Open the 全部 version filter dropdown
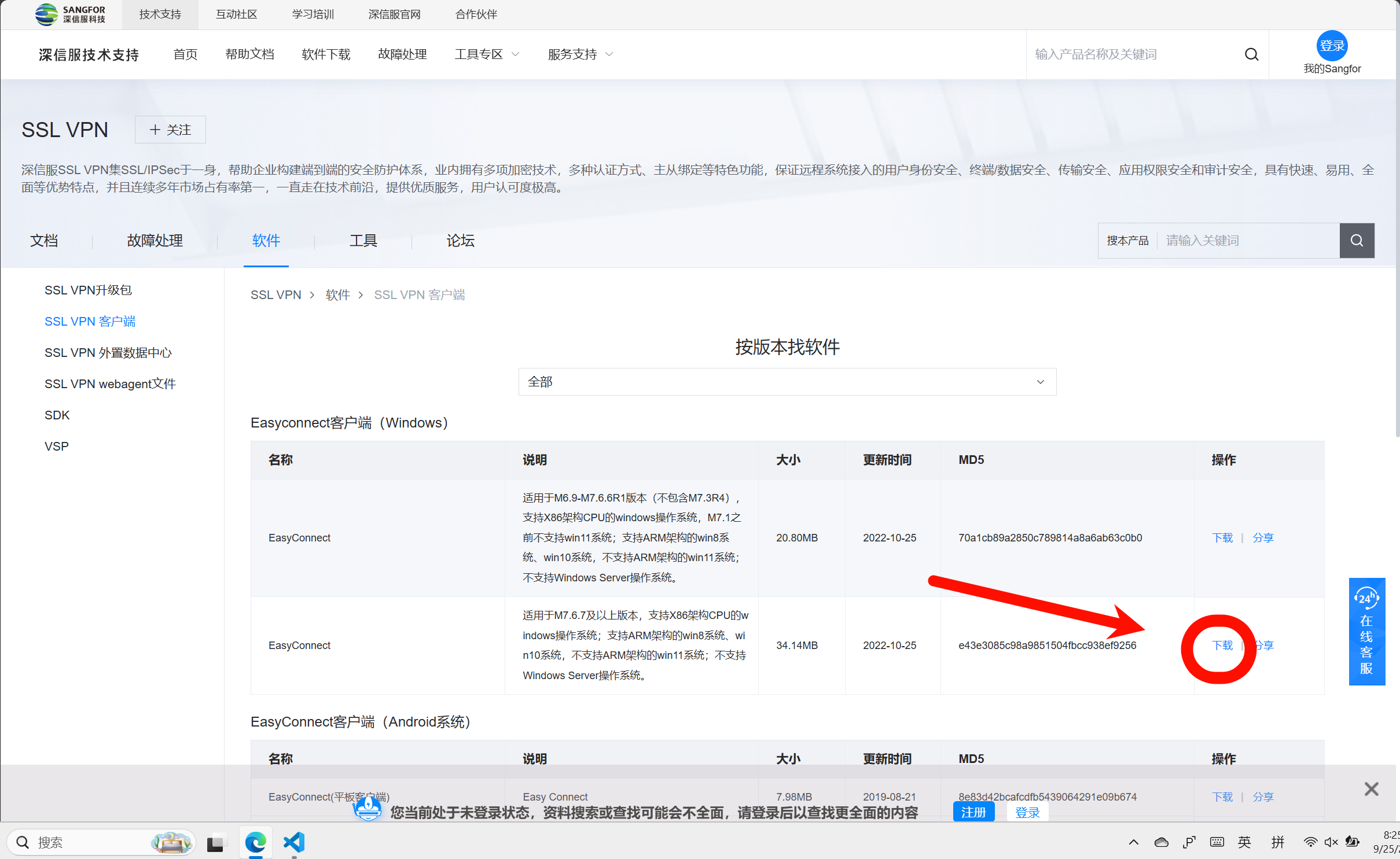 click(787, 382)
